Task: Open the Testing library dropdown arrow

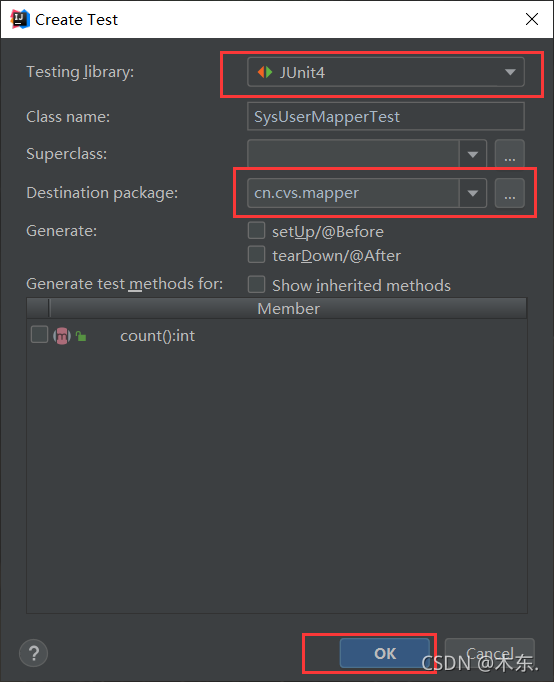Action: point(510,72)
